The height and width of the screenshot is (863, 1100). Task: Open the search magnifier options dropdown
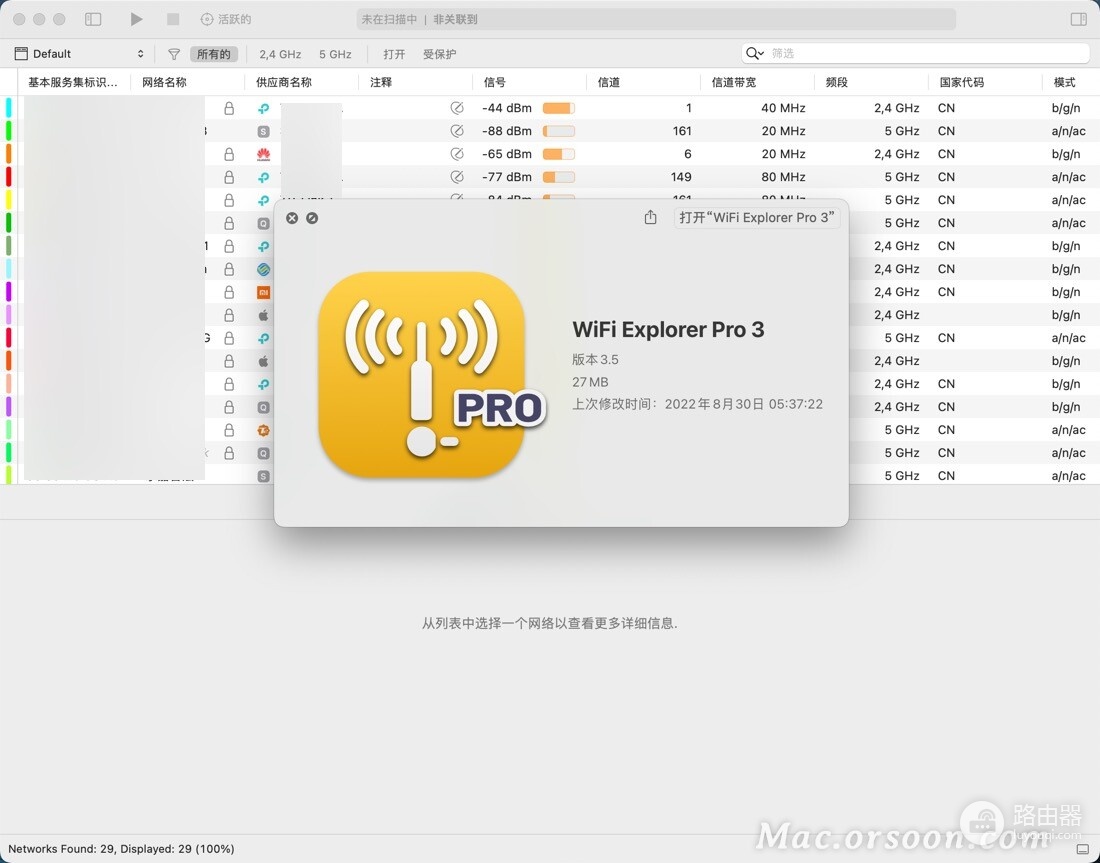(x=755, y=53)
